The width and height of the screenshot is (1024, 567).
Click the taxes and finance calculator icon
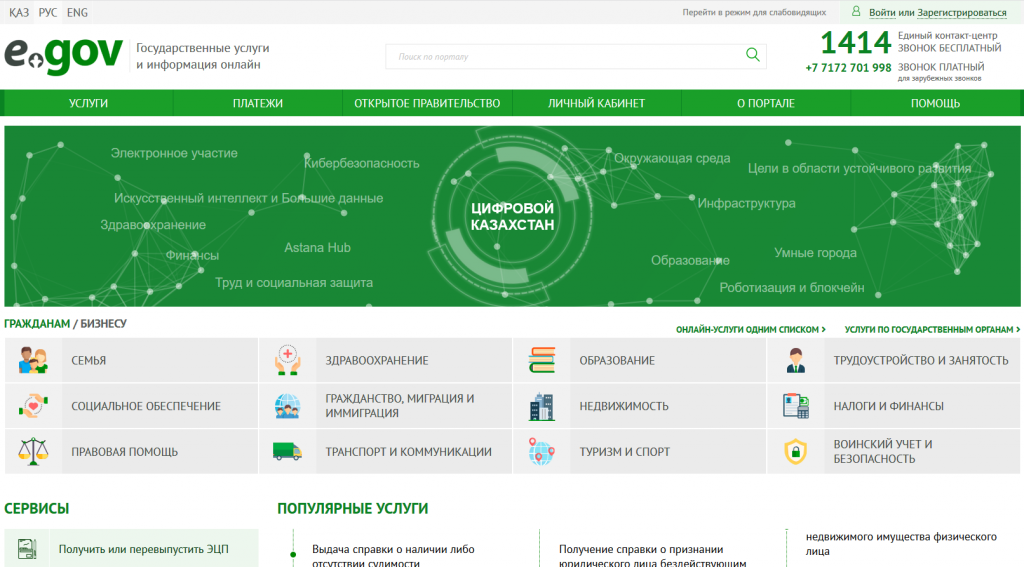(795, 406)
